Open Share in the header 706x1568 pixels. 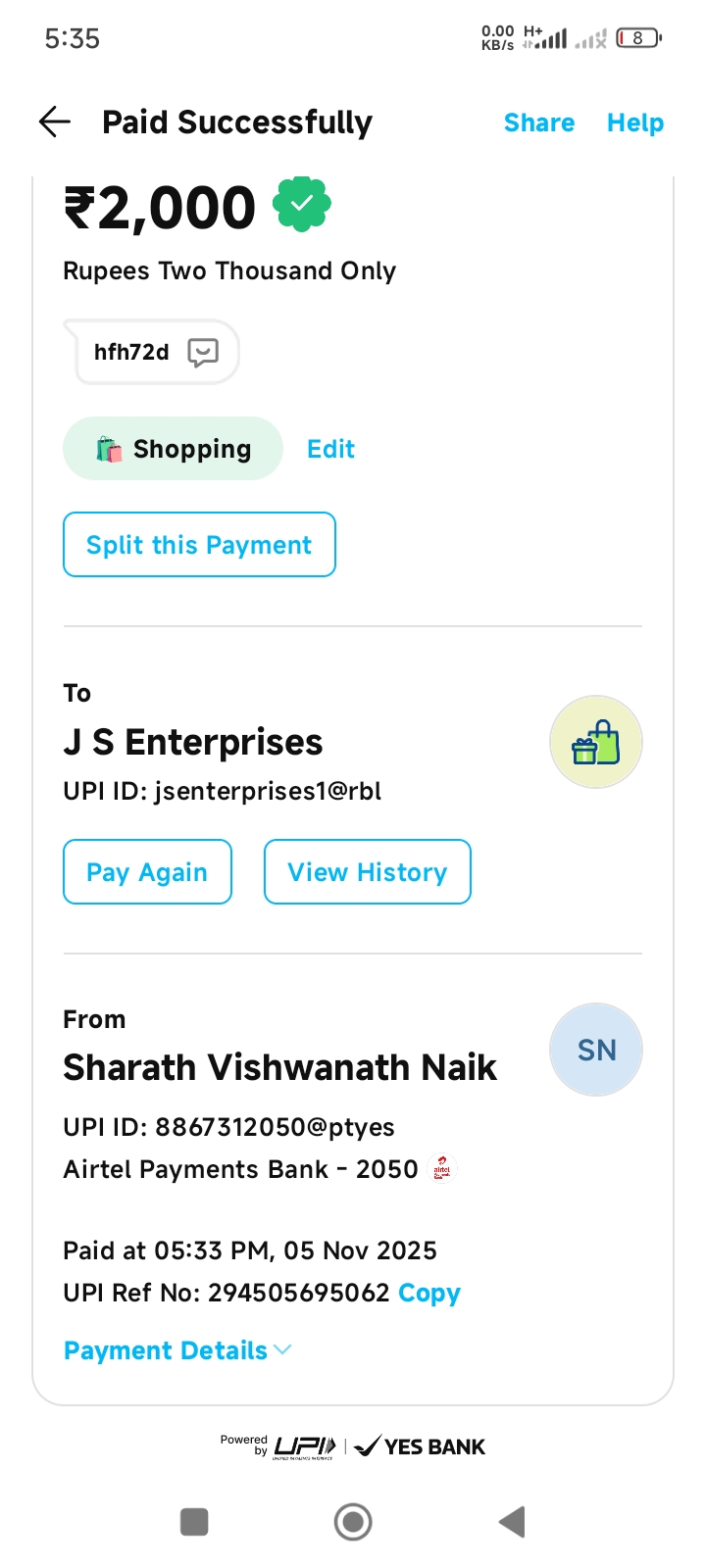(539, 122)
